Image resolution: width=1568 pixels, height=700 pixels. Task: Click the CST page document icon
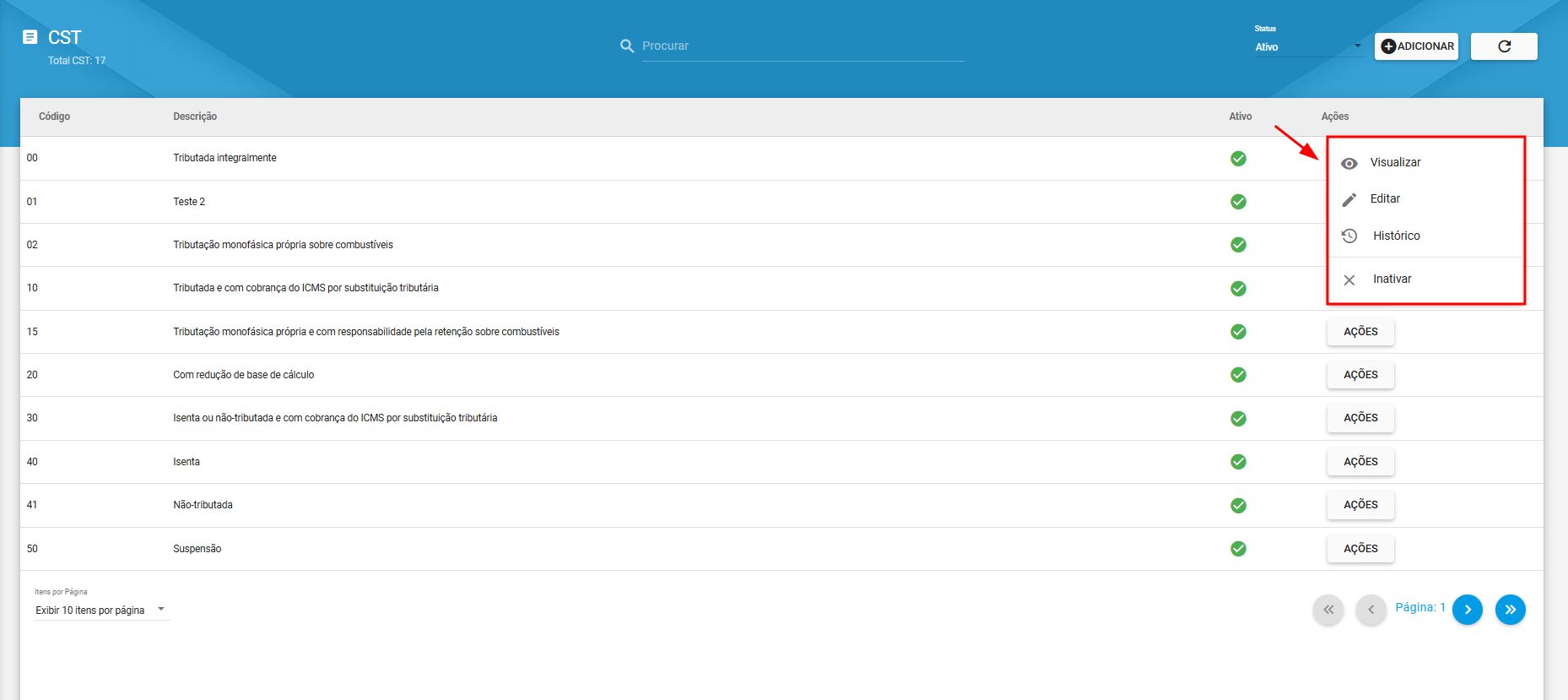30,37
